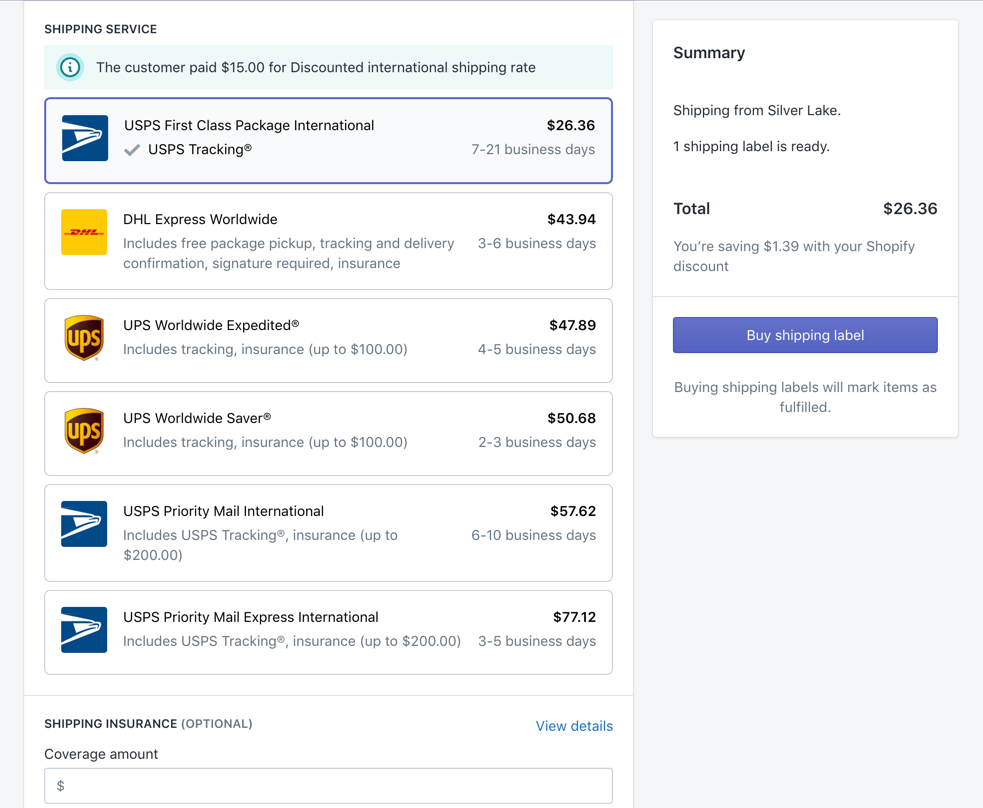Click the UPS shield logo for Worldwide Expedited
Image resolution: width=983 pixels, height=808 pixels.
(x=84, y=338)
